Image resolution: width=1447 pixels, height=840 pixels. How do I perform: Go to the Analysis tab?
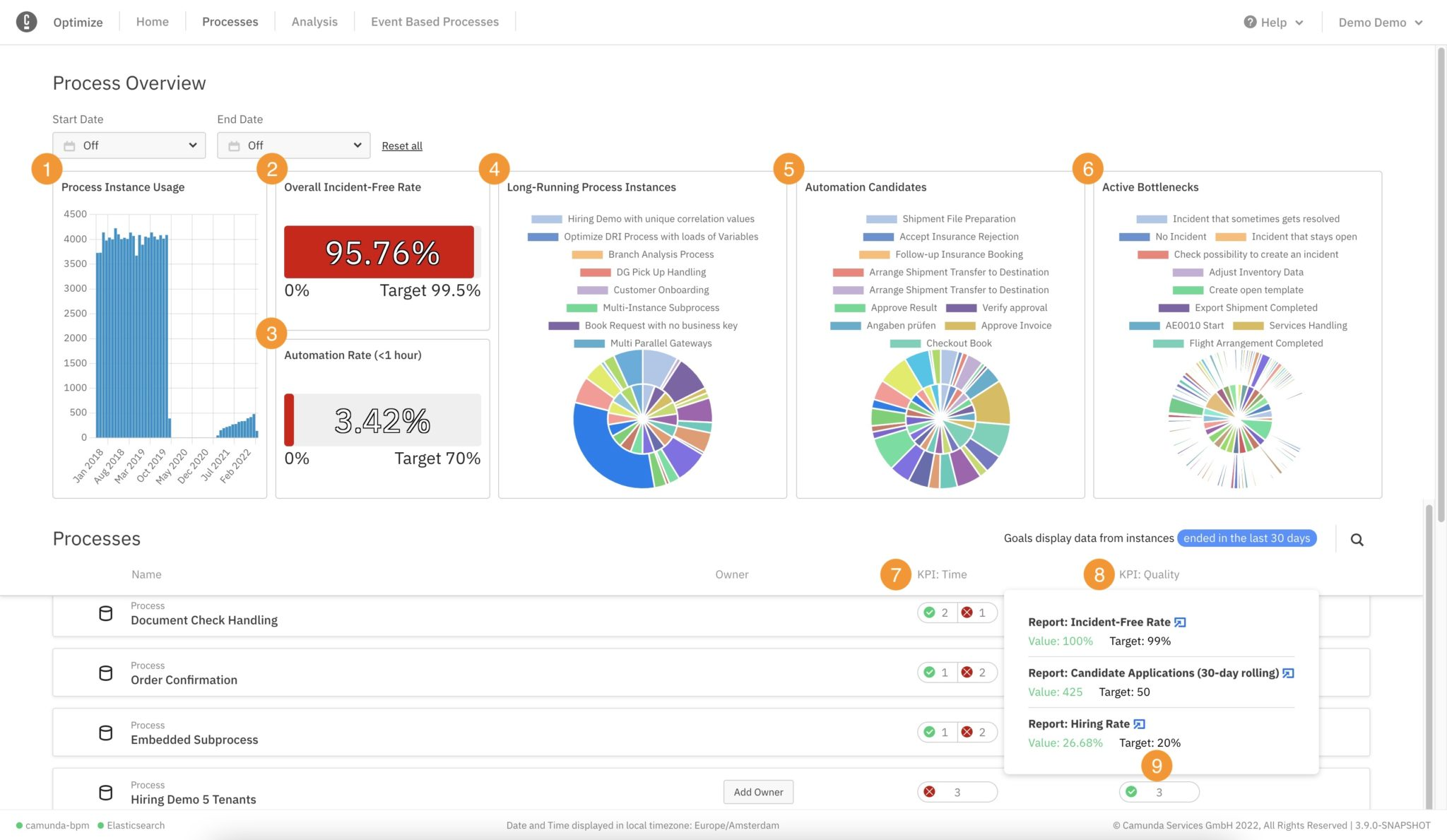coord(314,22)
